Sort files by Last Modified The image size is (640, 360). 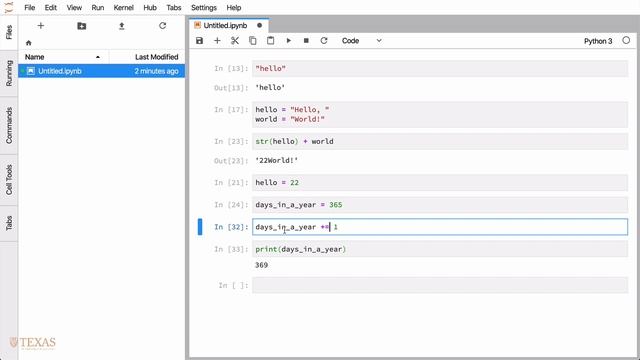157,57
